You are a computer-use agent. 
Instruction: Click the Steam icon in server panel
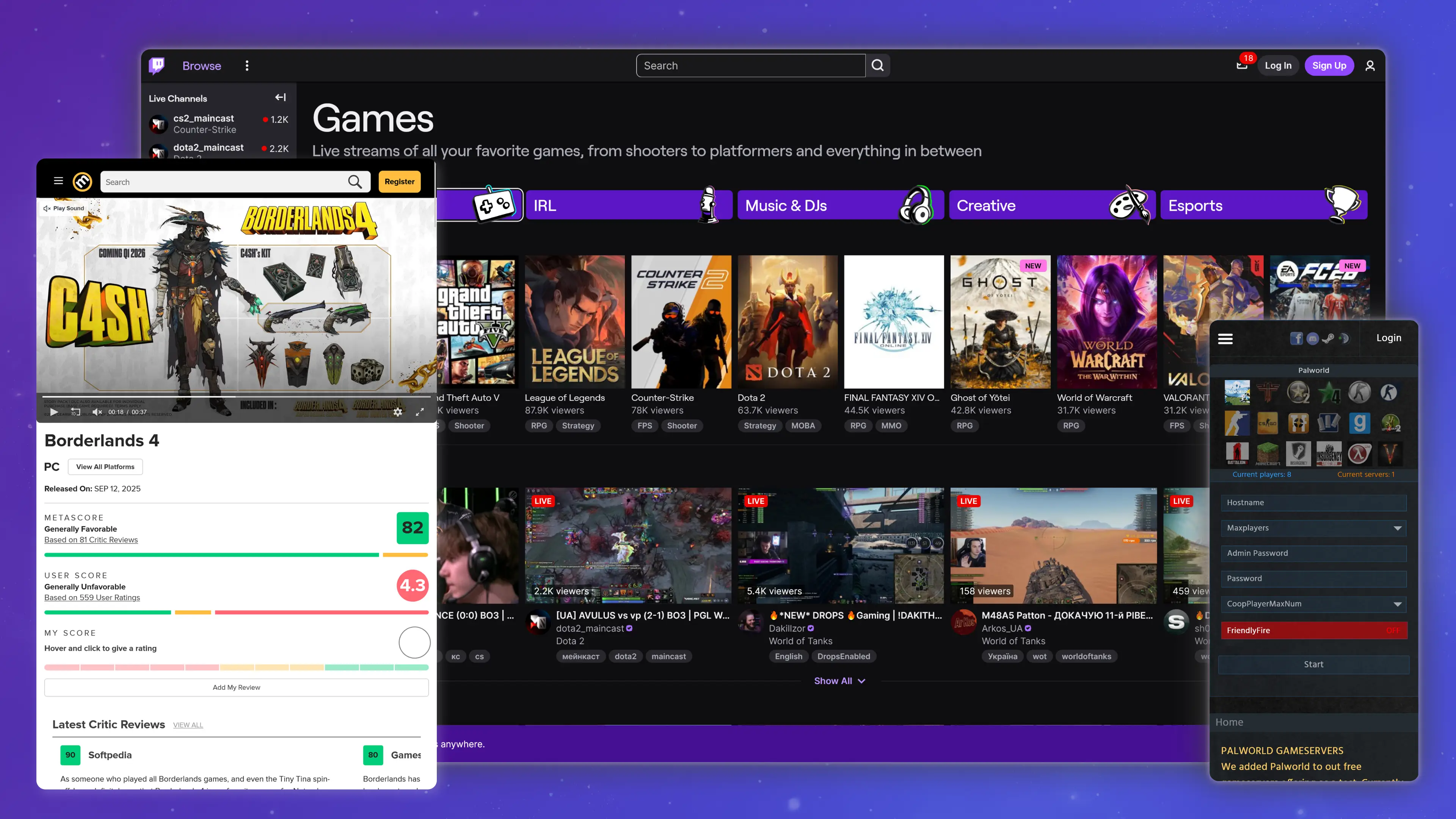click(x=1328, y=338)
